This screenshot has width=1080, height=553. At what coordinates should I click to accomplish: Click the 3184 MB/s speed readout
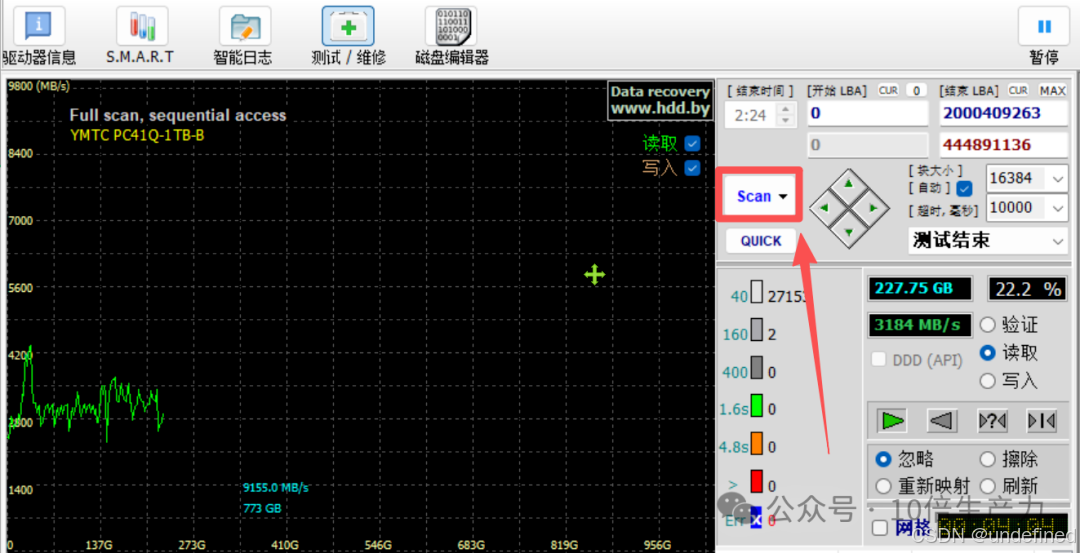920,324
